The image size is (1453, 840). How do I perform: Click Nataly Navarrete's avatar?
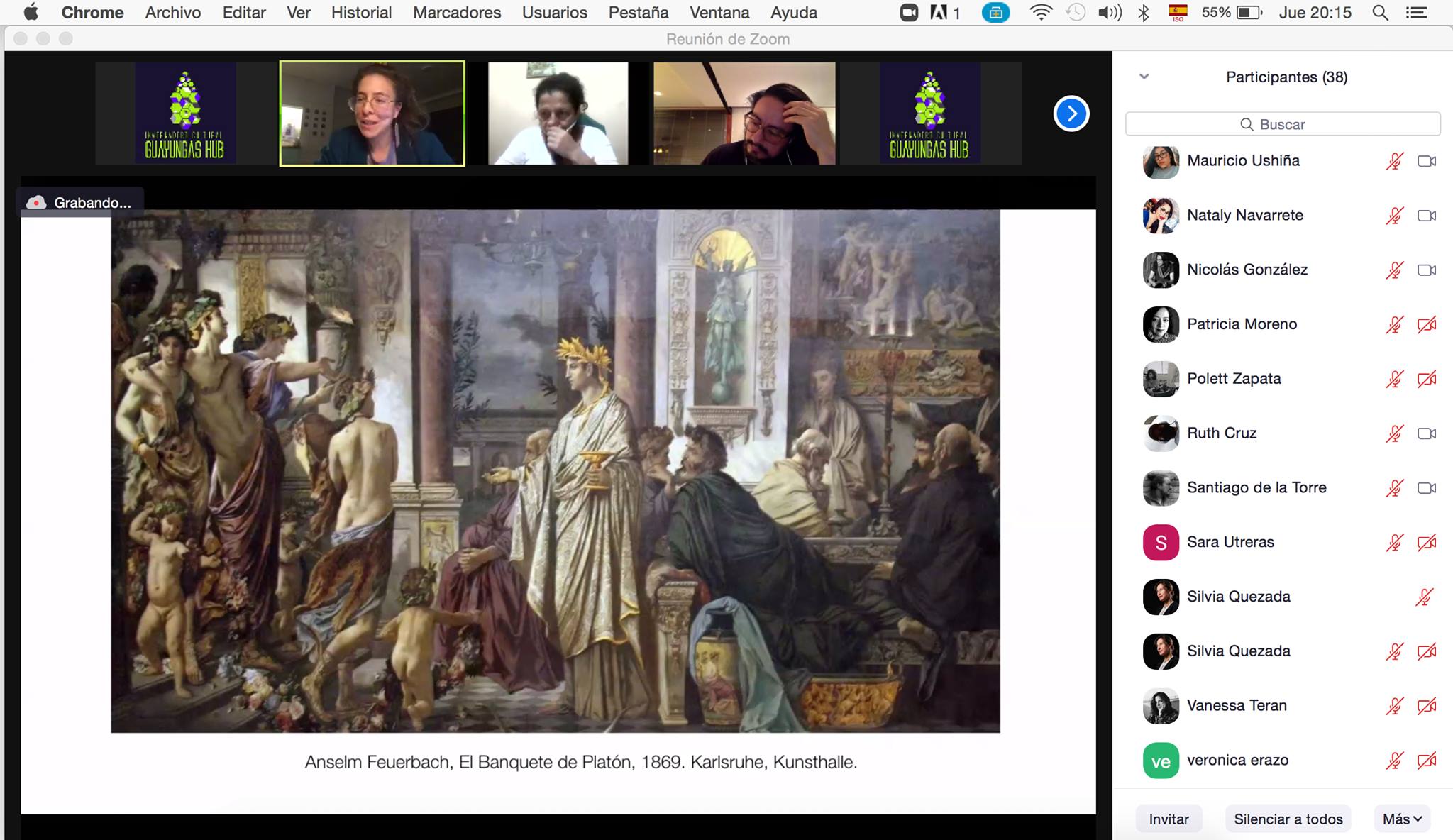tap(1161, 215)
